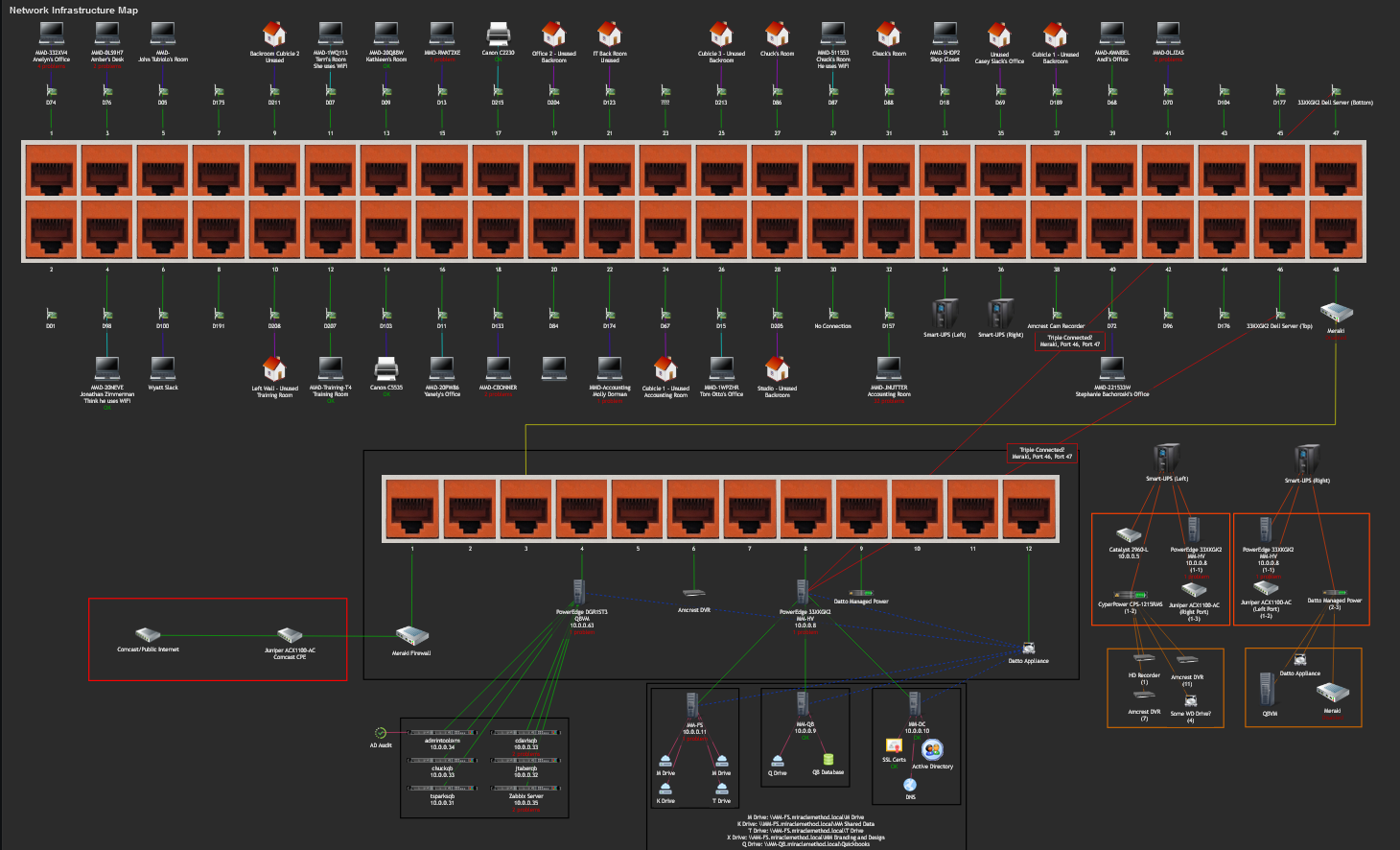
Task: Select the Zabbix Server rack icon
Action: 525,787
